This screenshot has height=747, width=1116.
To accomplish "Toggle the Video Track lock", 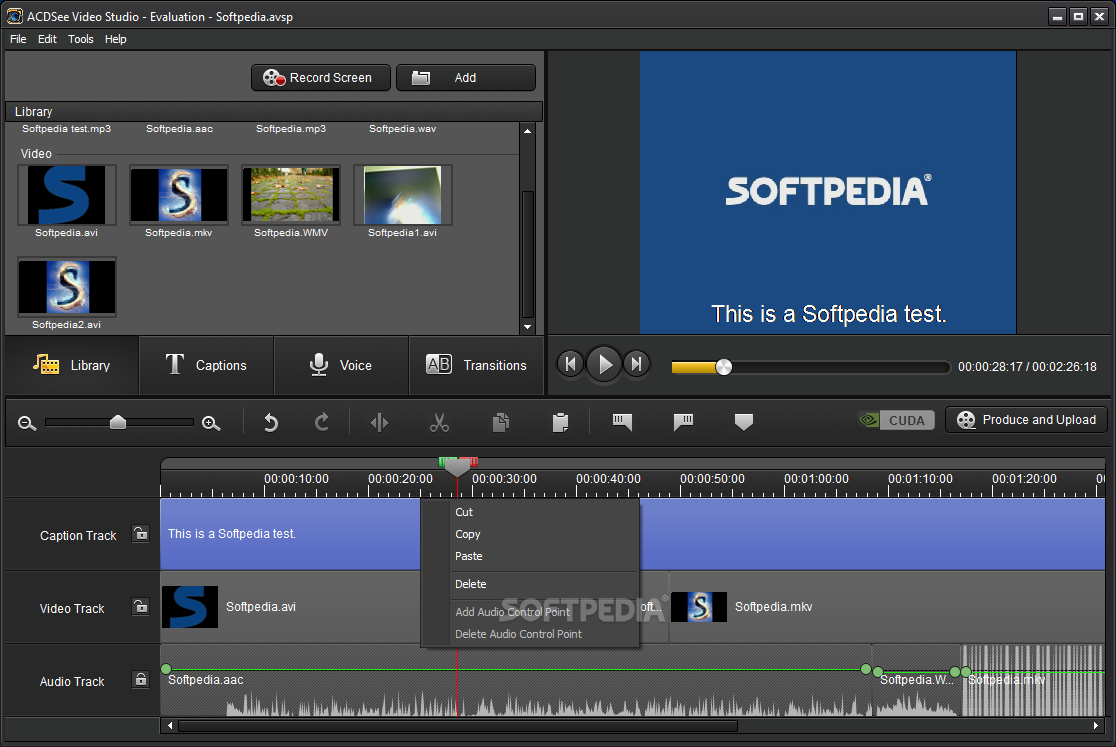I will click(141, 607).
